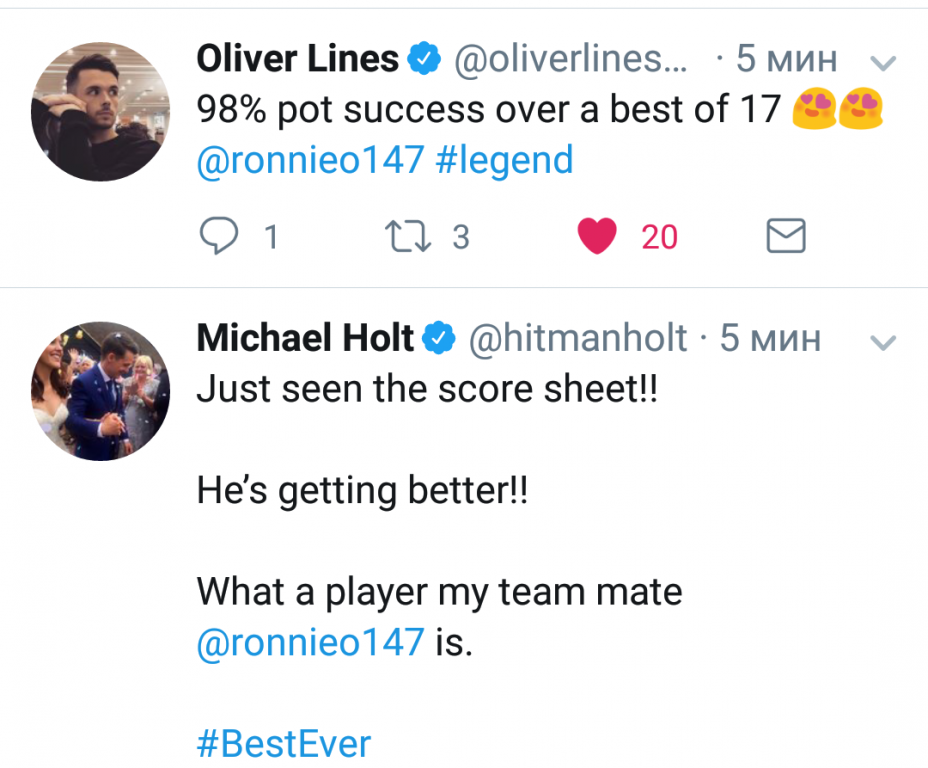928x768 pixels.
Task: Unlike Oliver Lines tweet via red heart
Action: (x=598, y=237)
